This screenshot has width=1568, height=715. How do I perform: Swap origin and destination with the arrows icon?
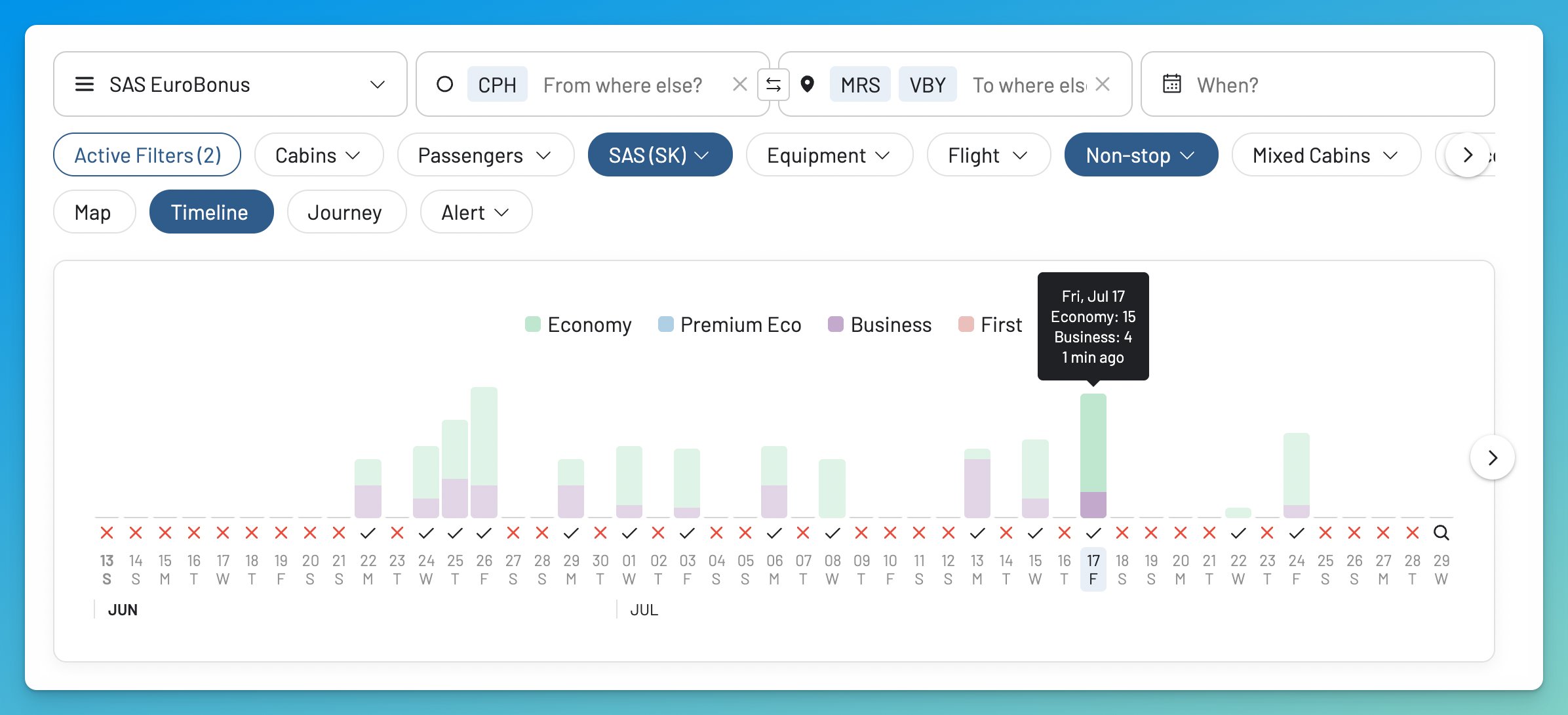(x=774, y=85)
